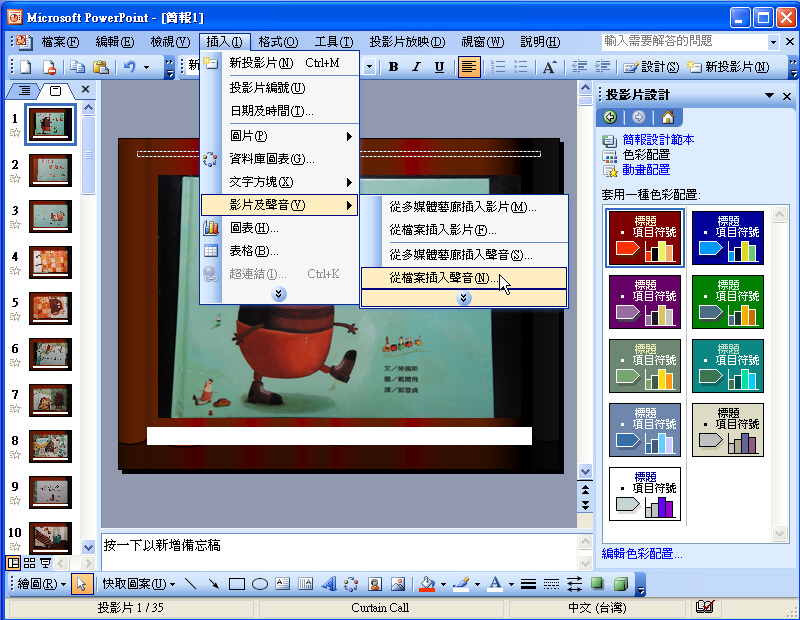Expand the Movies and Sounds submenu chevron
The height and width of the screenshot is (620, 800).
[463, 298]
